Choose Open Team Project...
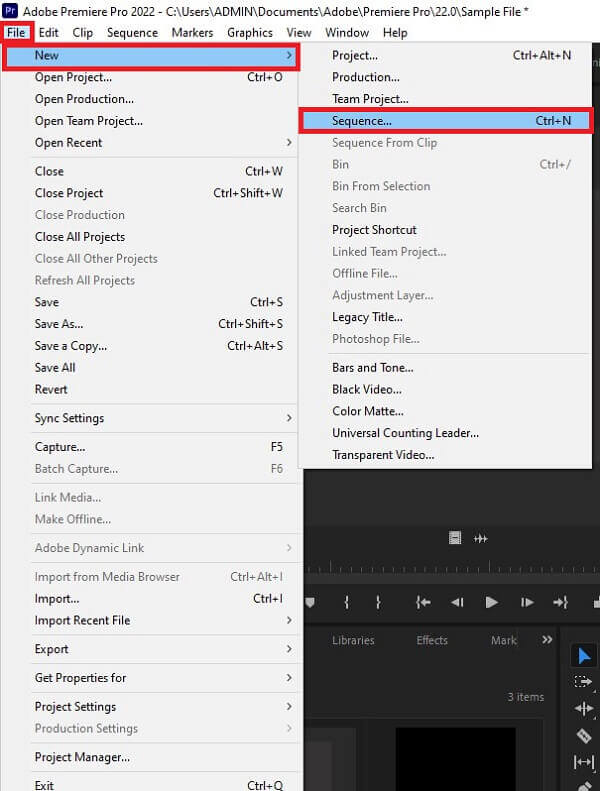 pos(151,121)
